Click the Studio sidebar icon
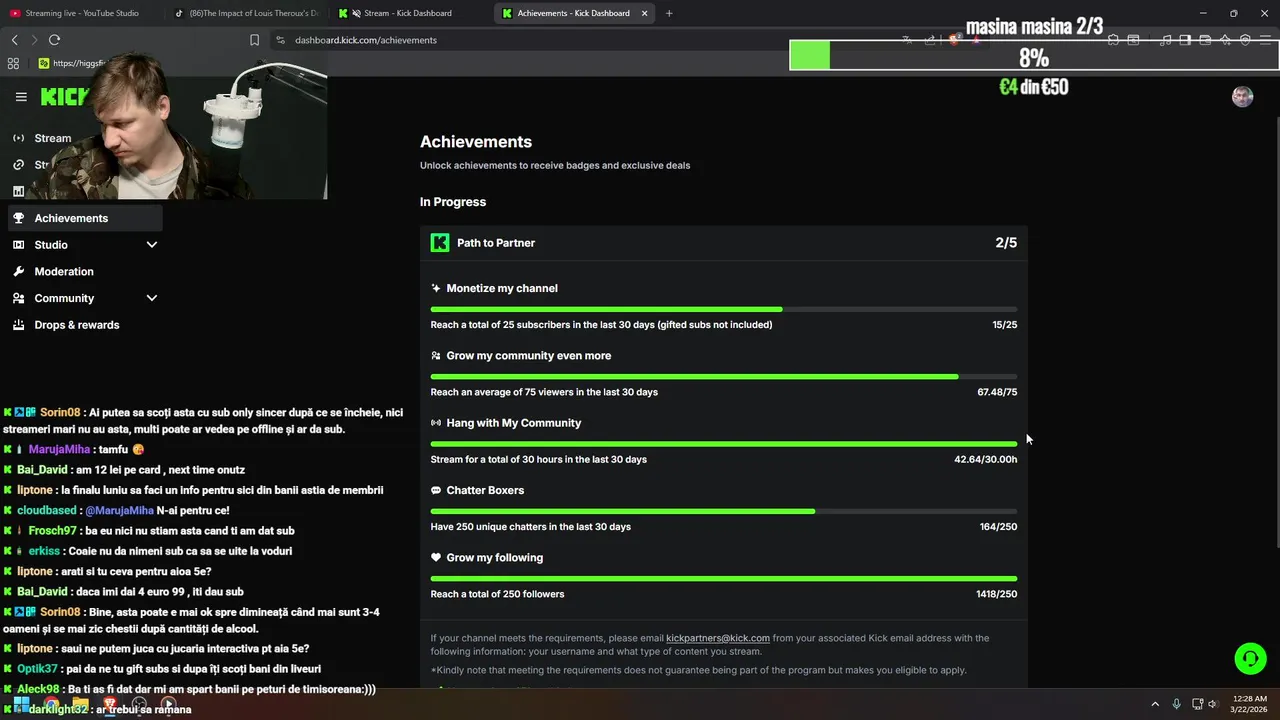The height and width of the screenshot is (720, 1280). click(x=18, y=245)
